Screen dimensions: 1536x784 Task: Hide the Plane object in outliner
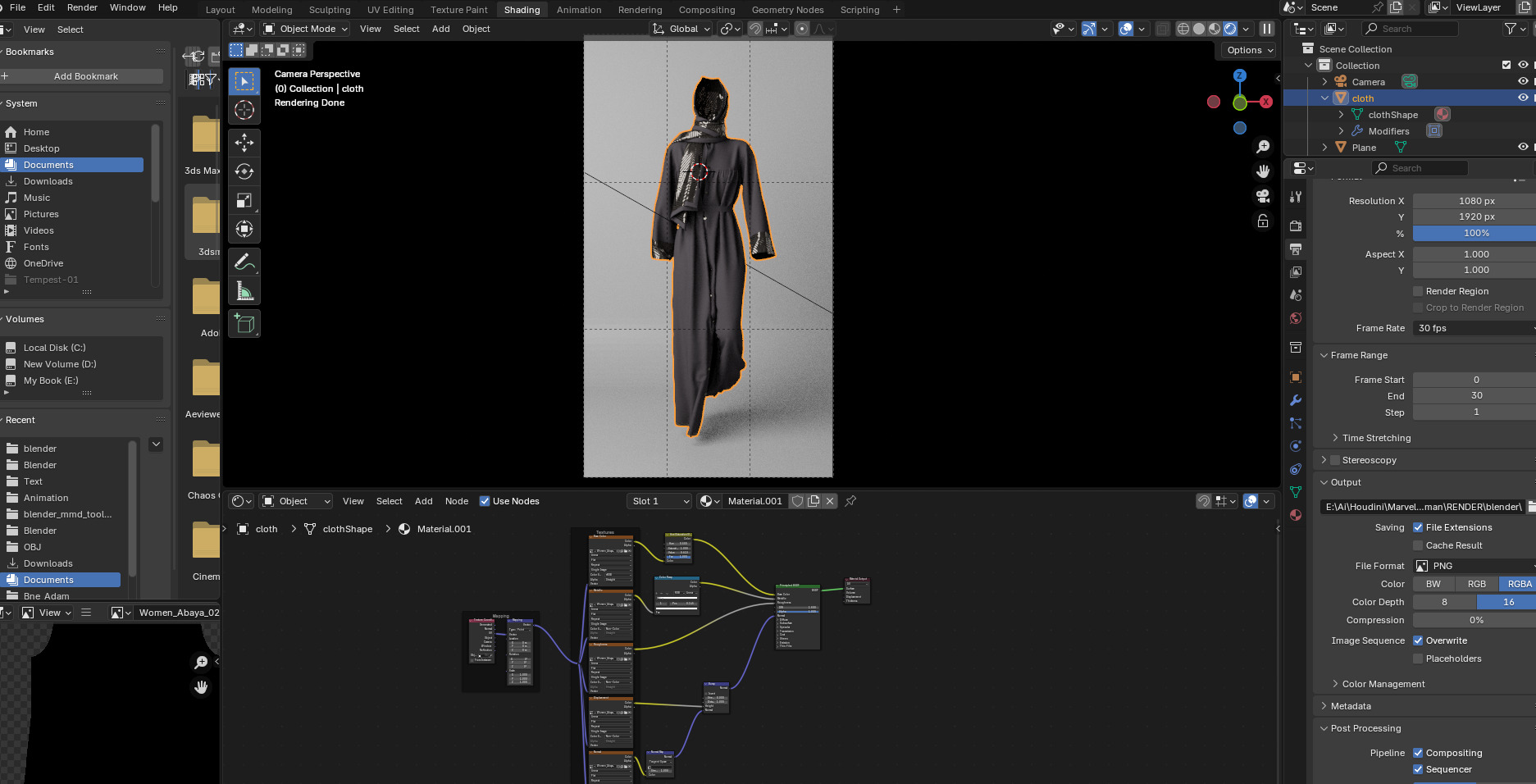click(x=1523, y=147)
